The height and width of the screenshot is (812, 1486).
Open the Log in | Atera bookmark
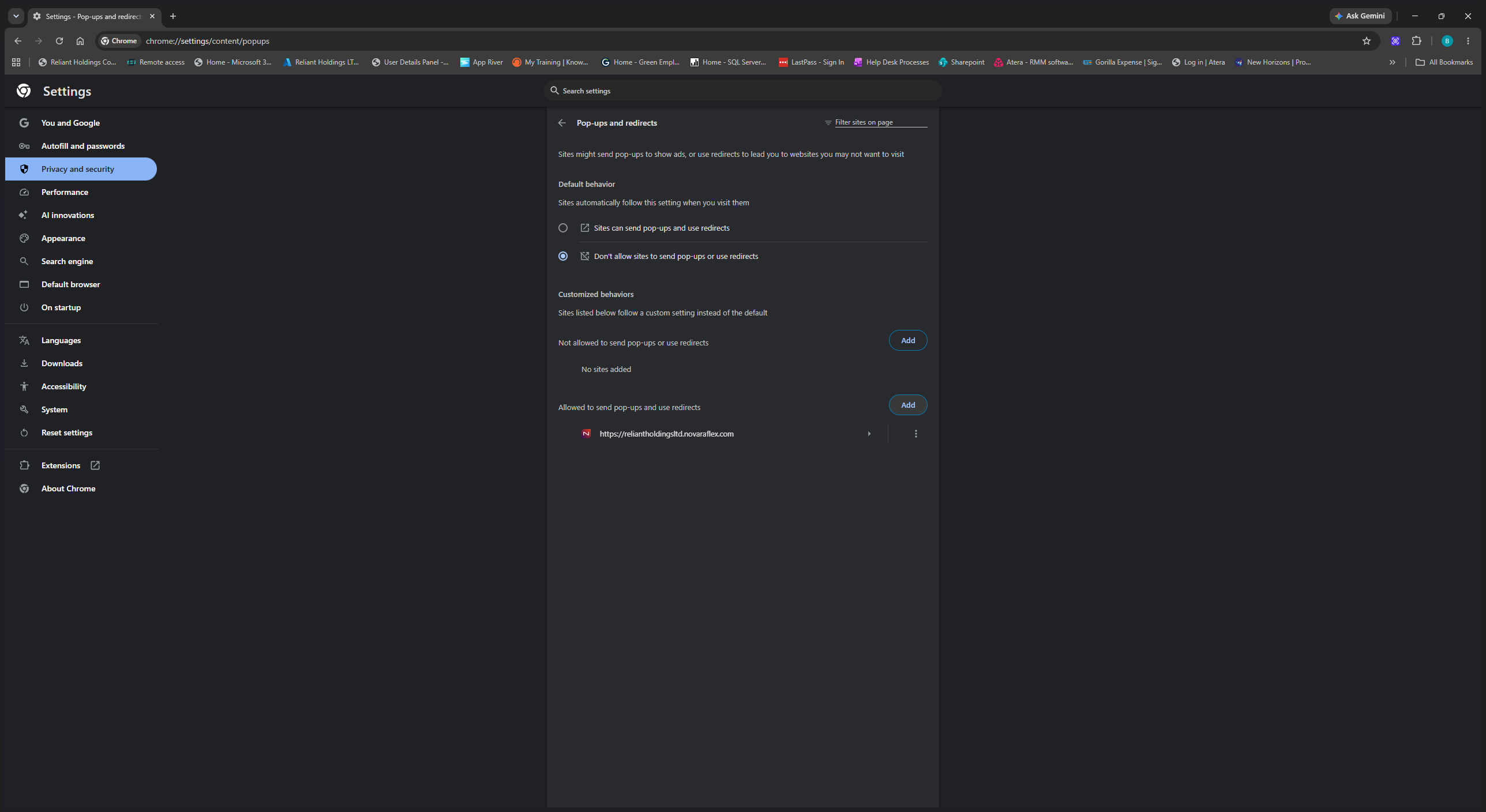(1198, 62)
